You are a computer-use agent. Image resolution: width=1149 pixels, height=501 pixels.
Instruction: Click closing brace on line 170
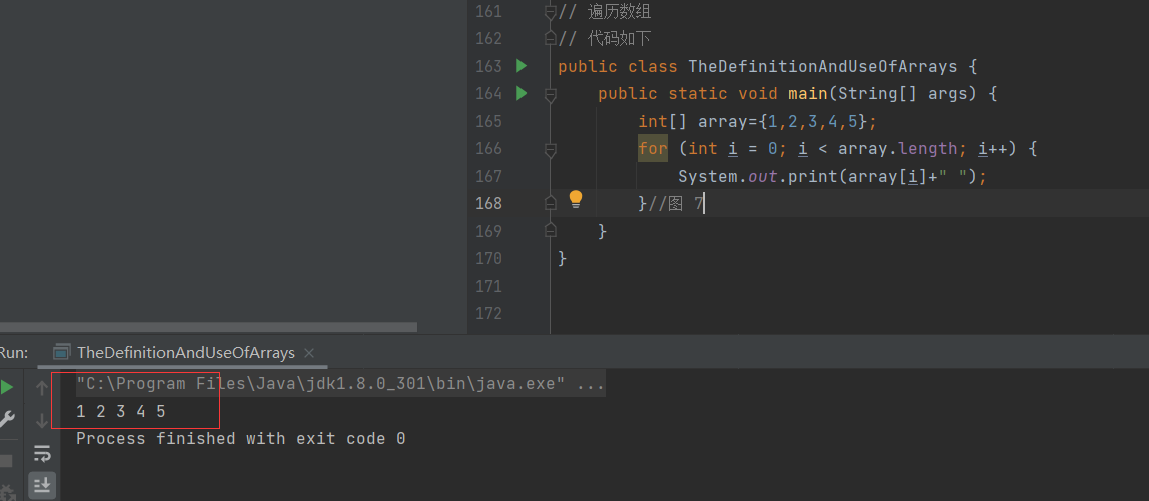563,259
